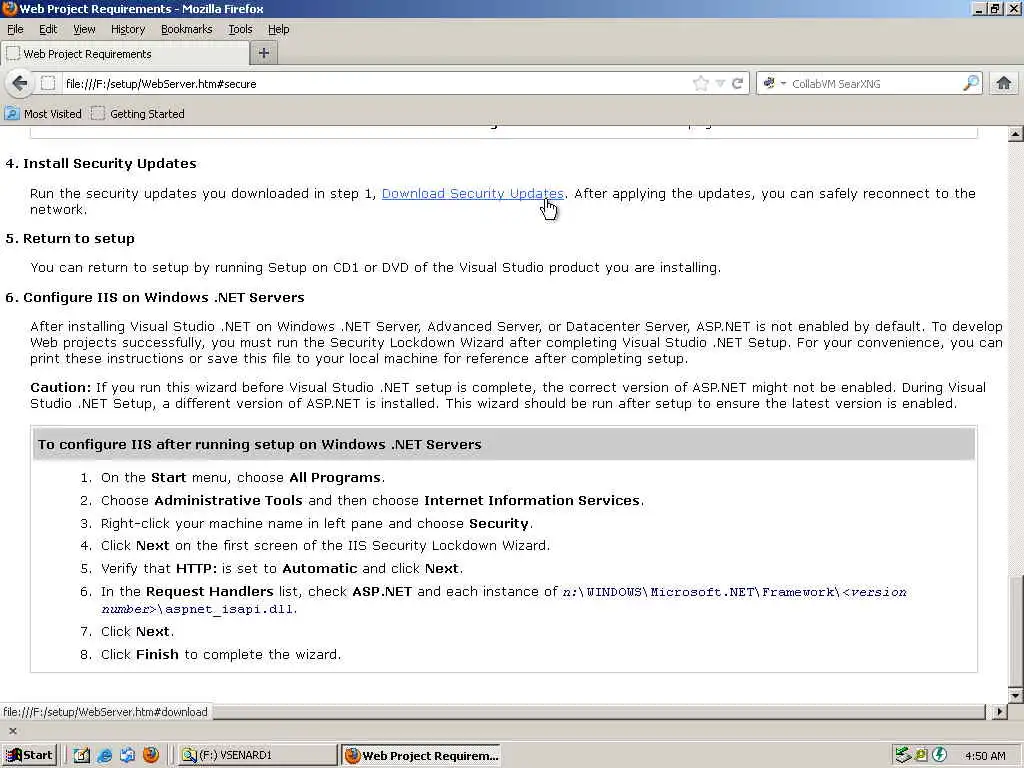Click the middle system tray icon

click(921, 755)
